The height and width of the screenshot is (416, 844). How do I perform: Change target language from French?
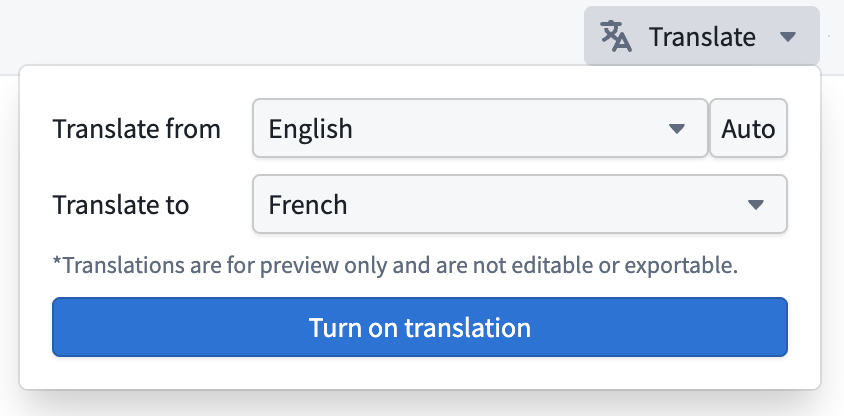click(x=519, y=204)
